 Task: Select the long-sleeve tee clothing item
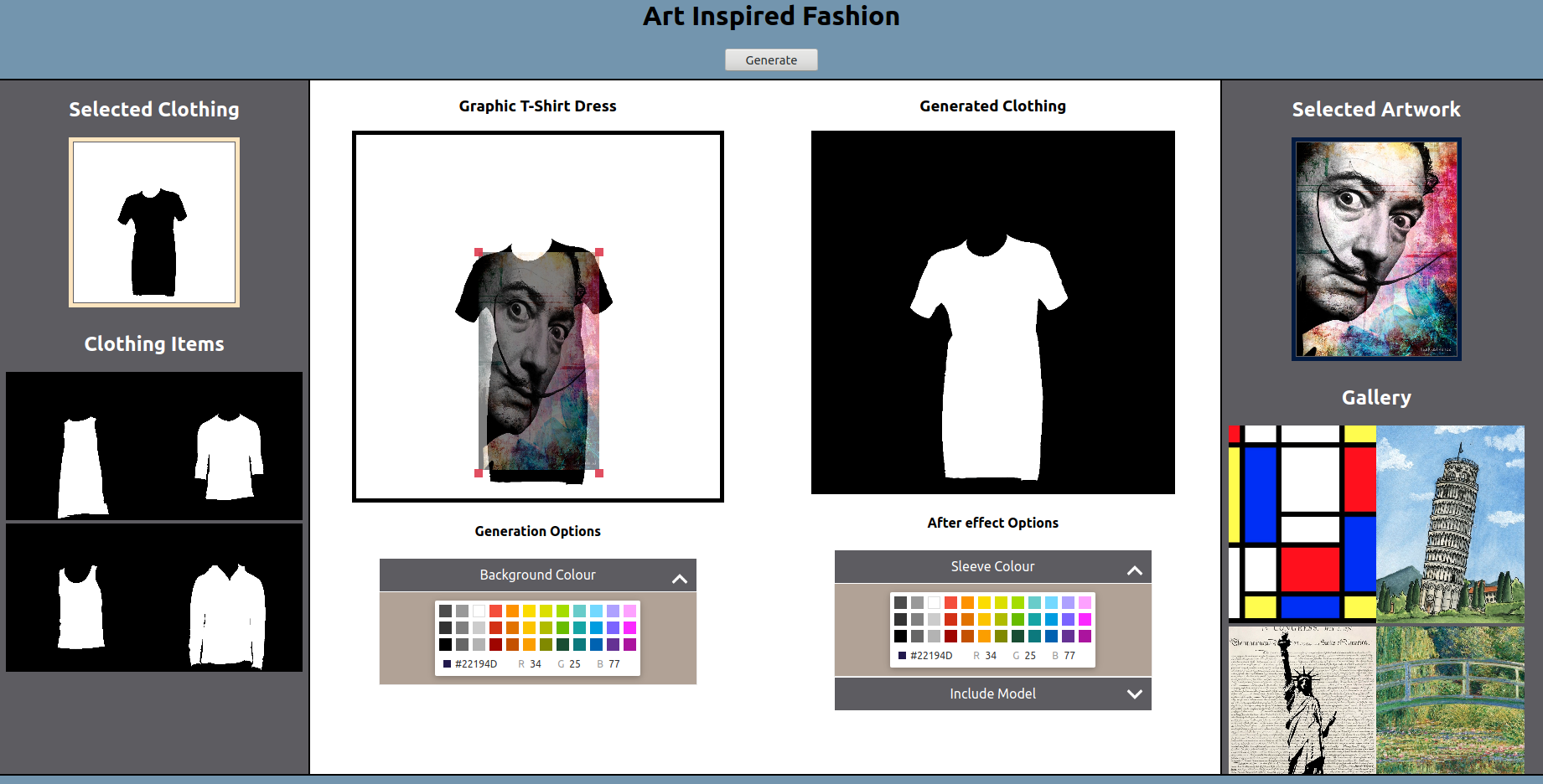pyautogui.click(x=229, y=456)
